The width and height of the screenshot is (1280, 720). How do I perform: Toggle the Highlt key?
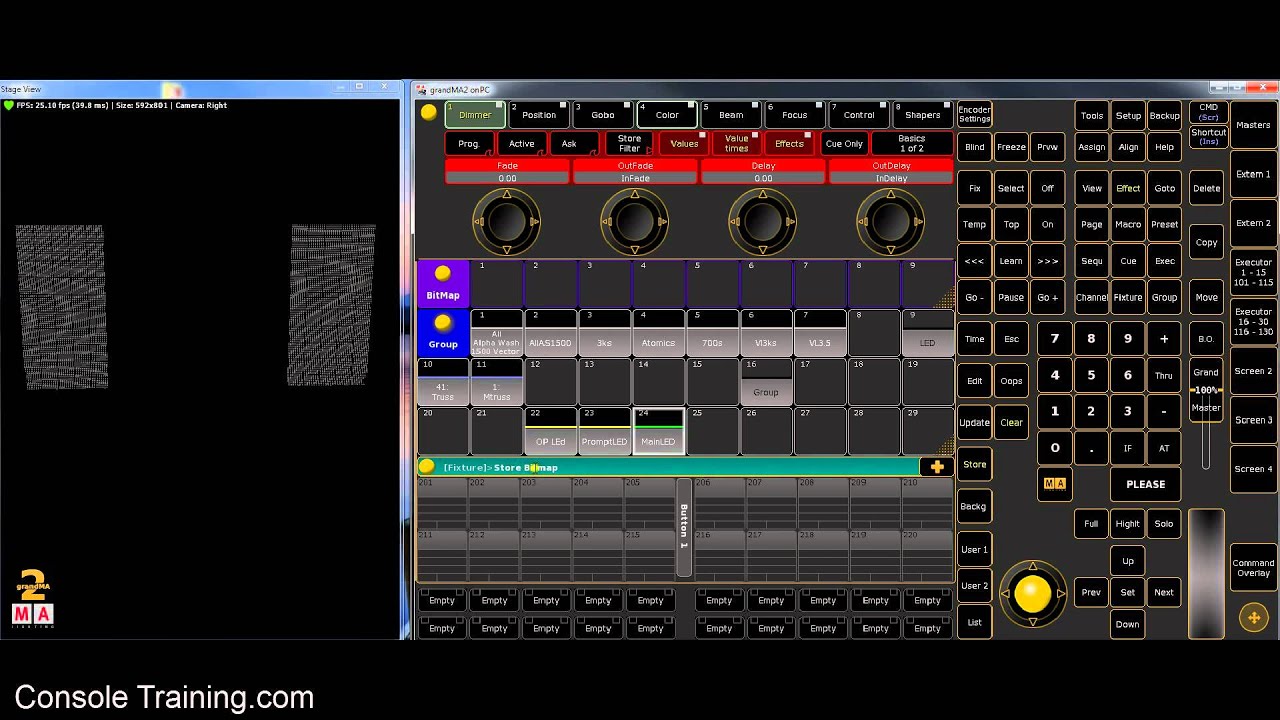coord(1127,524)
